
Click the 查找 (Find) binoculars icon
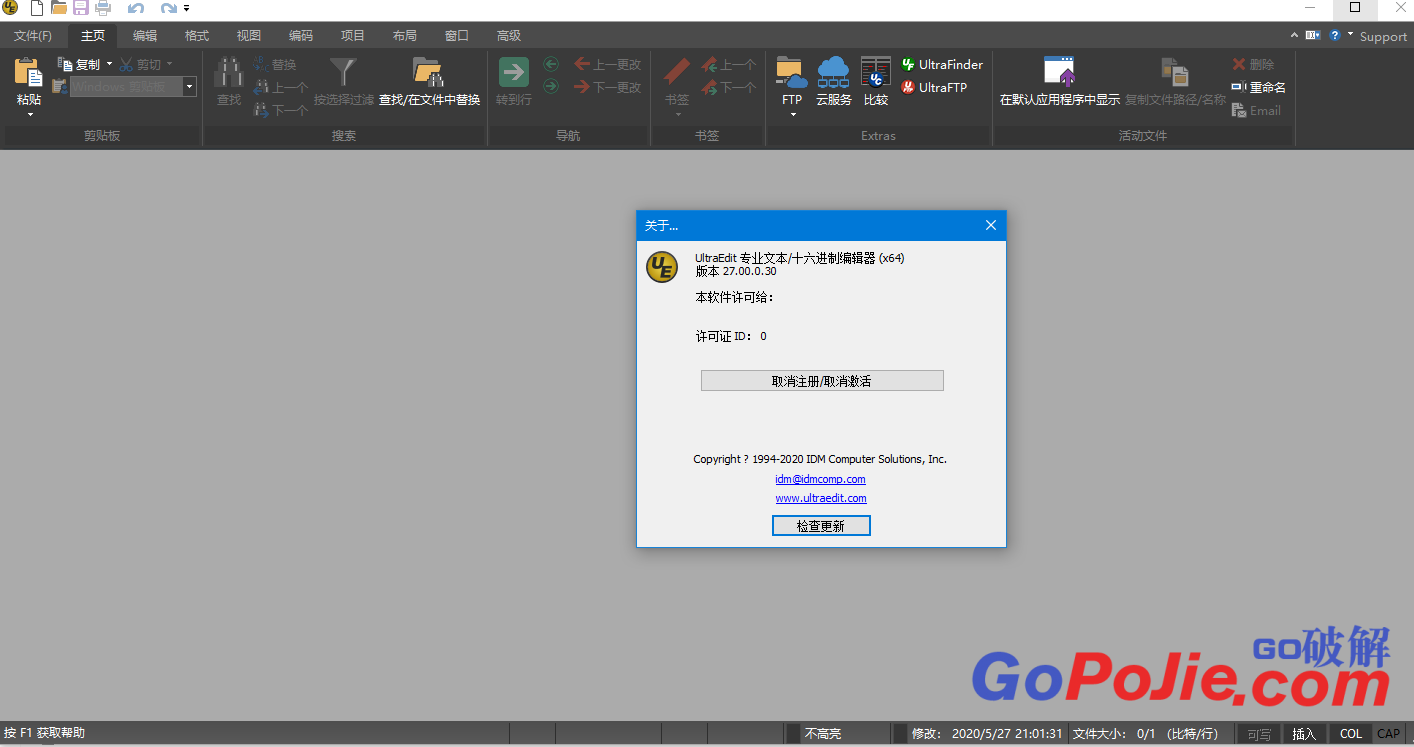pyautogui.click(x=229, y=73)
